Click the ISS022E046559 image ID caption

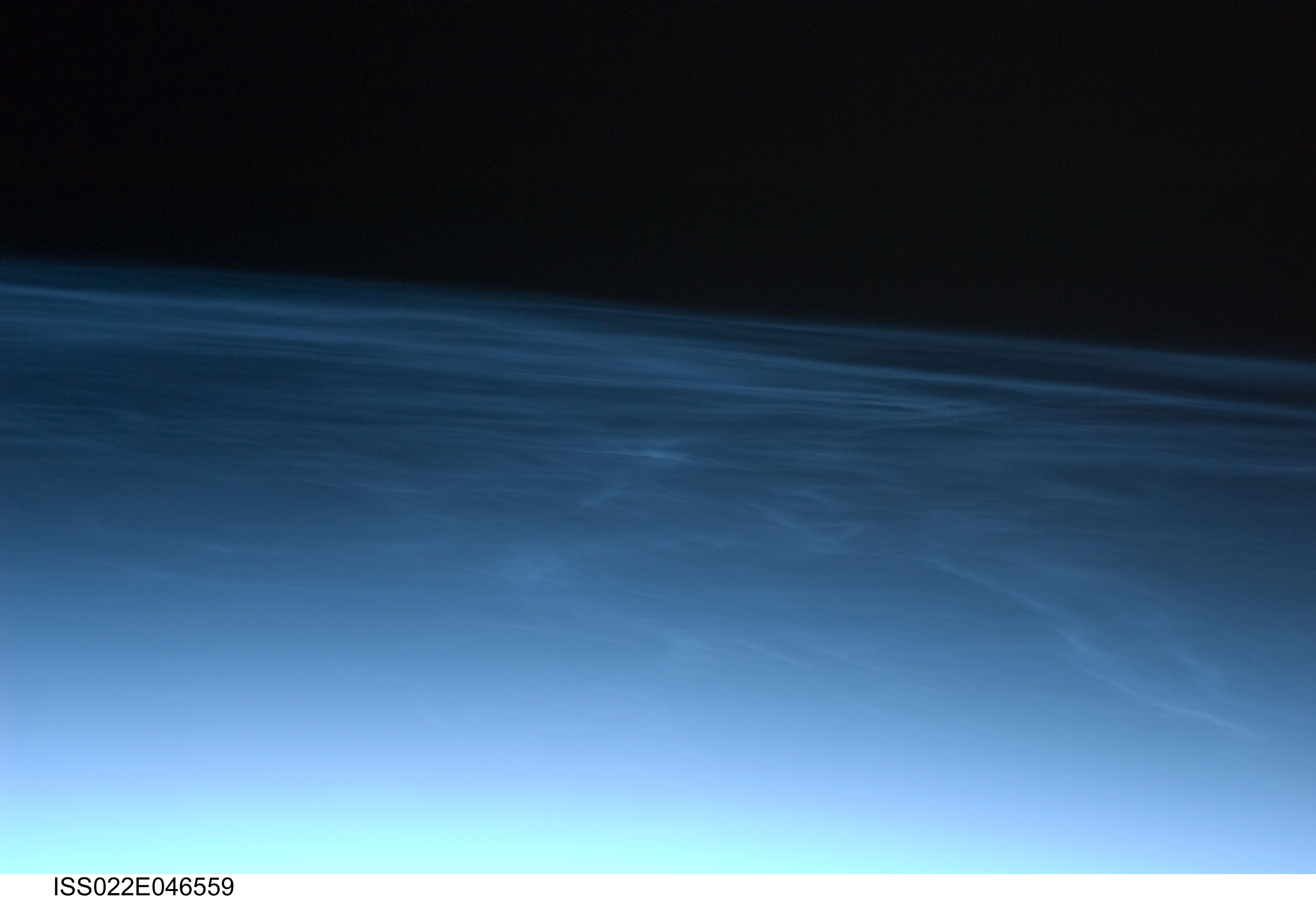(144, 886)
